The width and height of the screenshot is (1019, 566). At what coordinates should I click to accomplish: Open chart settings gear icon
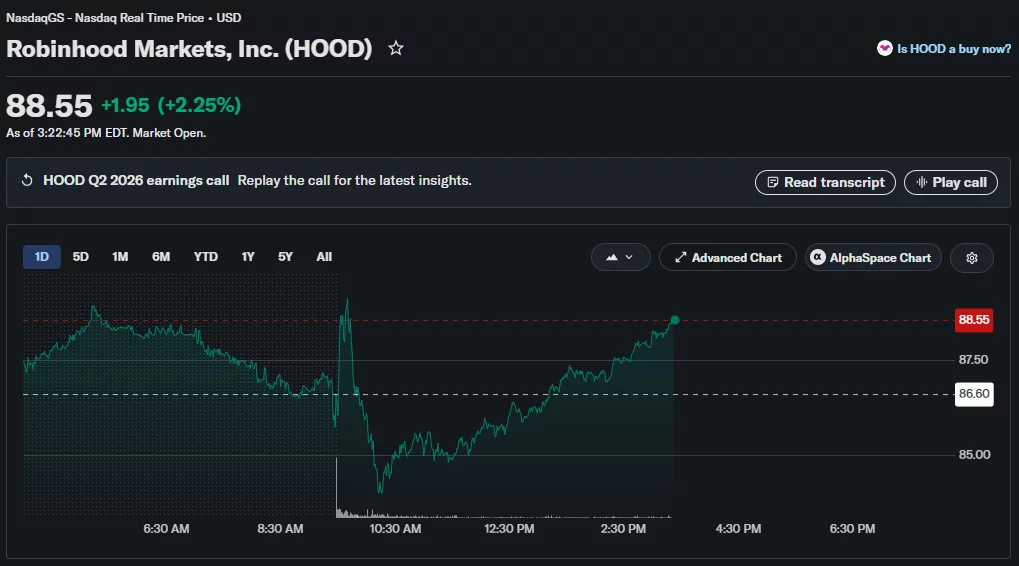coord(972,258)
